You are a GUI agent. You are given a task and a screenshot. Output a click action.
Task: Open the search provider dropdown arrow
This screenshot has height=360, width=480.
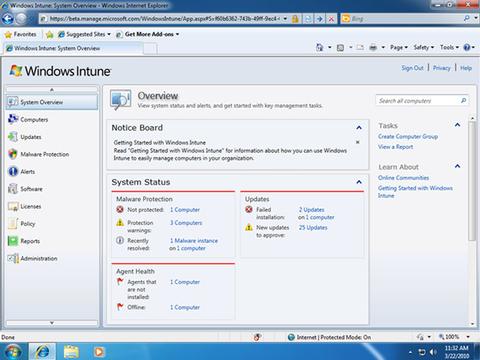(476, 19)
